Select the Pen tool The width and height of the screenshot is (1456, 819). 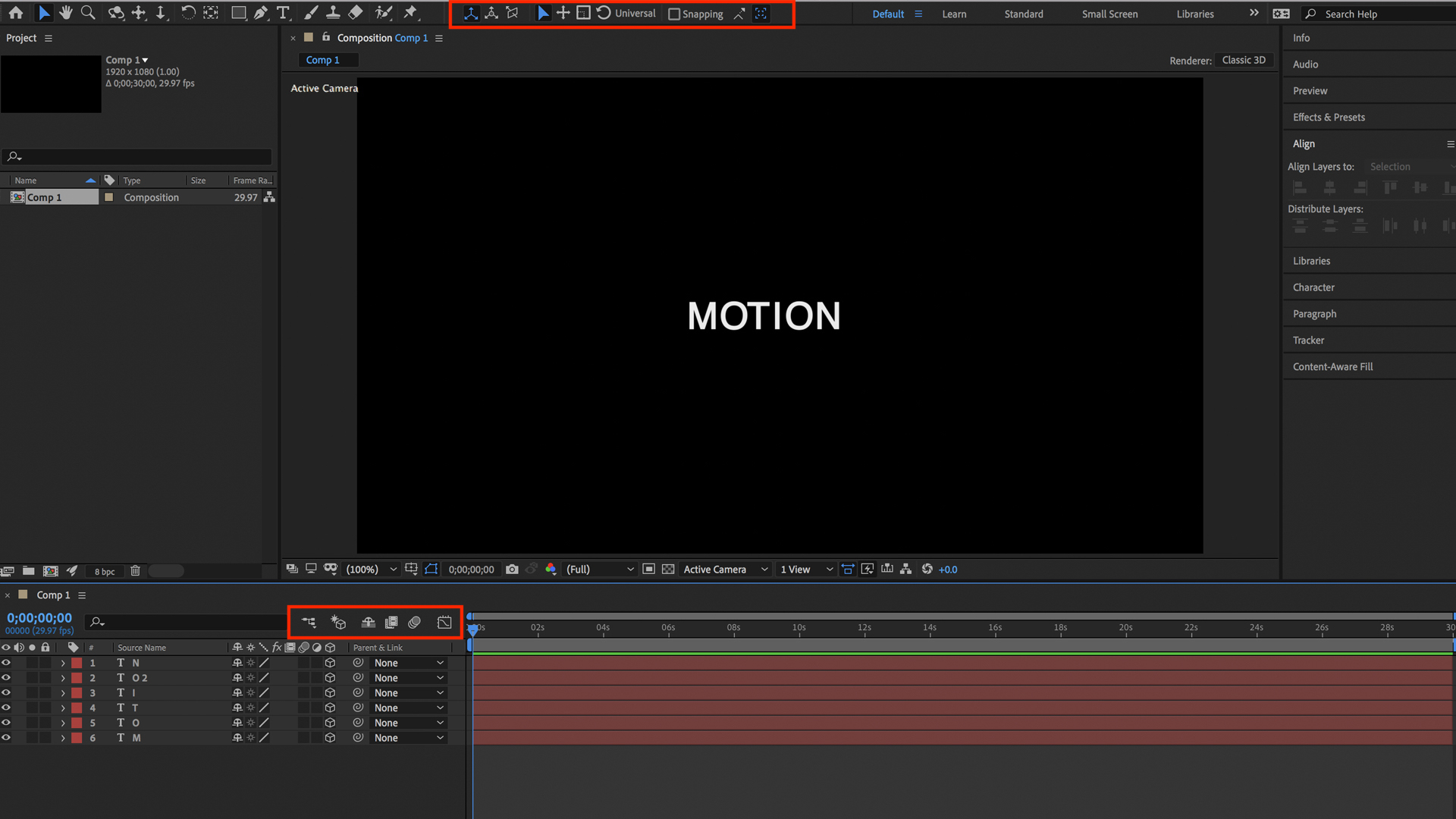tap(261, 13)
